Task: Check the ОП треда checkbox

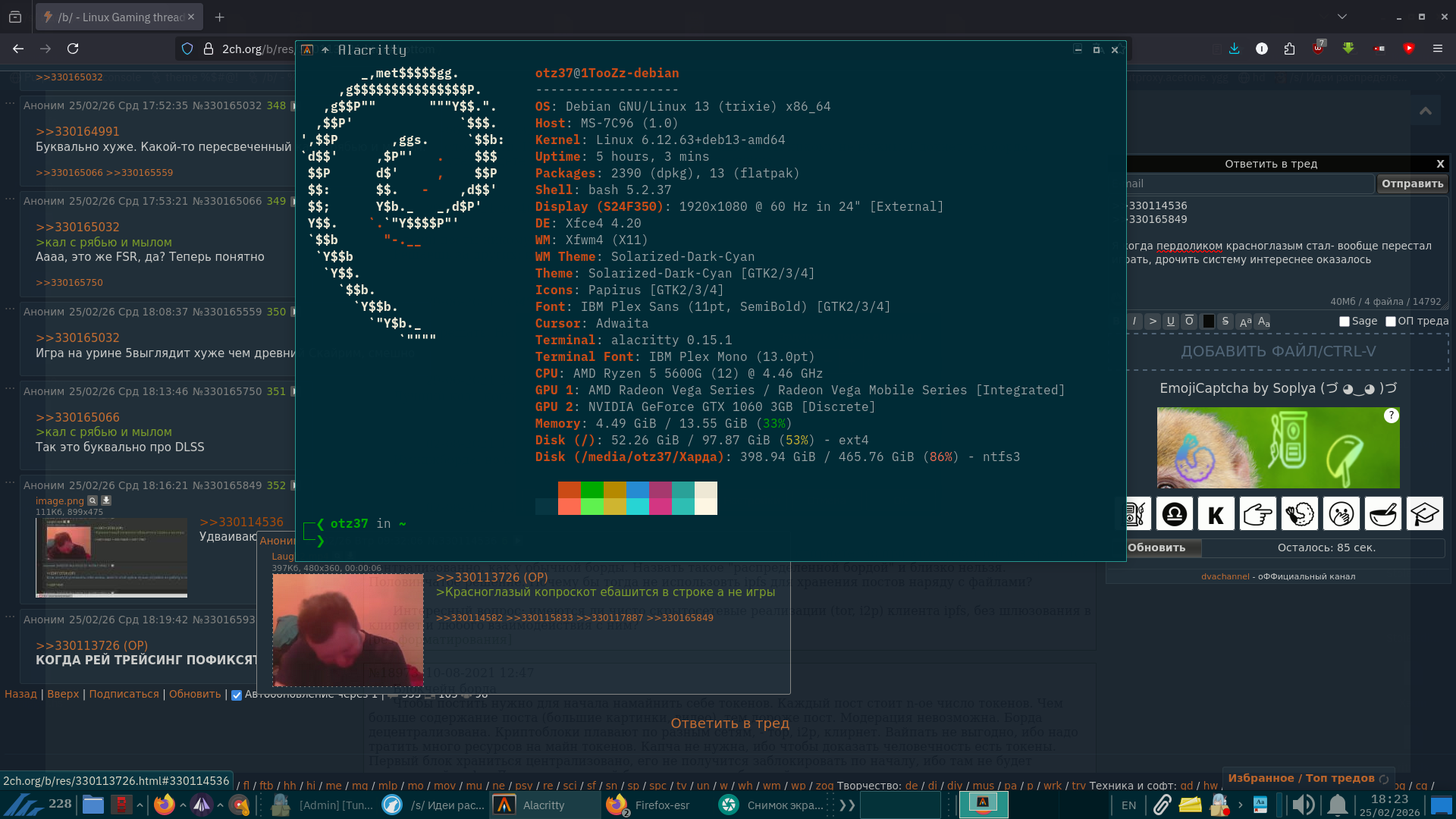Action: pyautogui.click(x=1391, y=322)
